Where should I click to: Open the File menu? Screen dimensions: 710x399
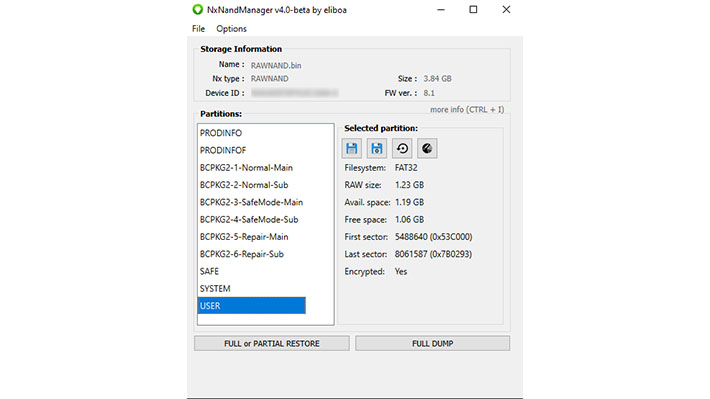tap(198, 29)
